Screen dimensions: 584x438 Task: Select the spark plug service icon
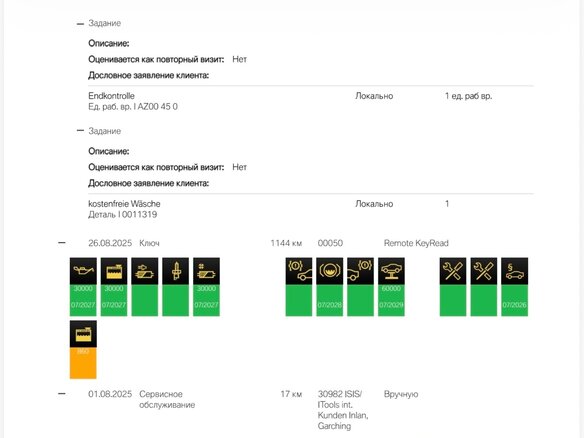click(x=175, y=271)
